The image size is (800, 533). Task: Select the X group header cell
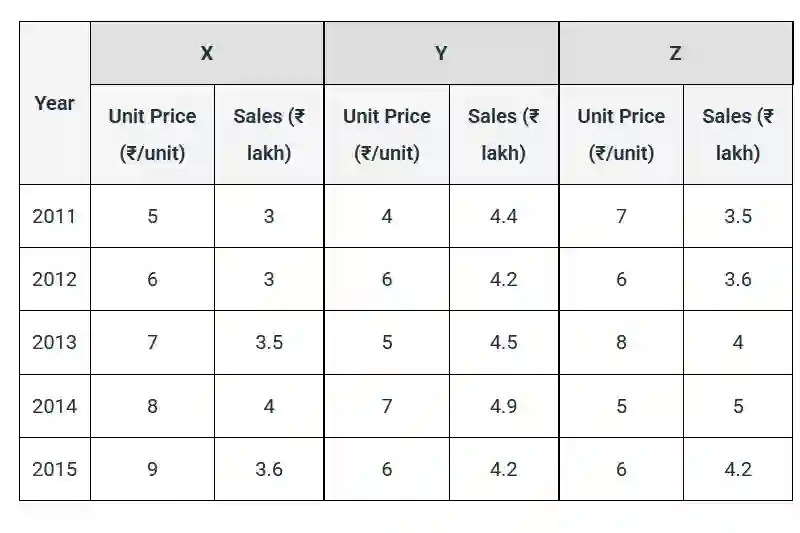(x=207, y=54)
